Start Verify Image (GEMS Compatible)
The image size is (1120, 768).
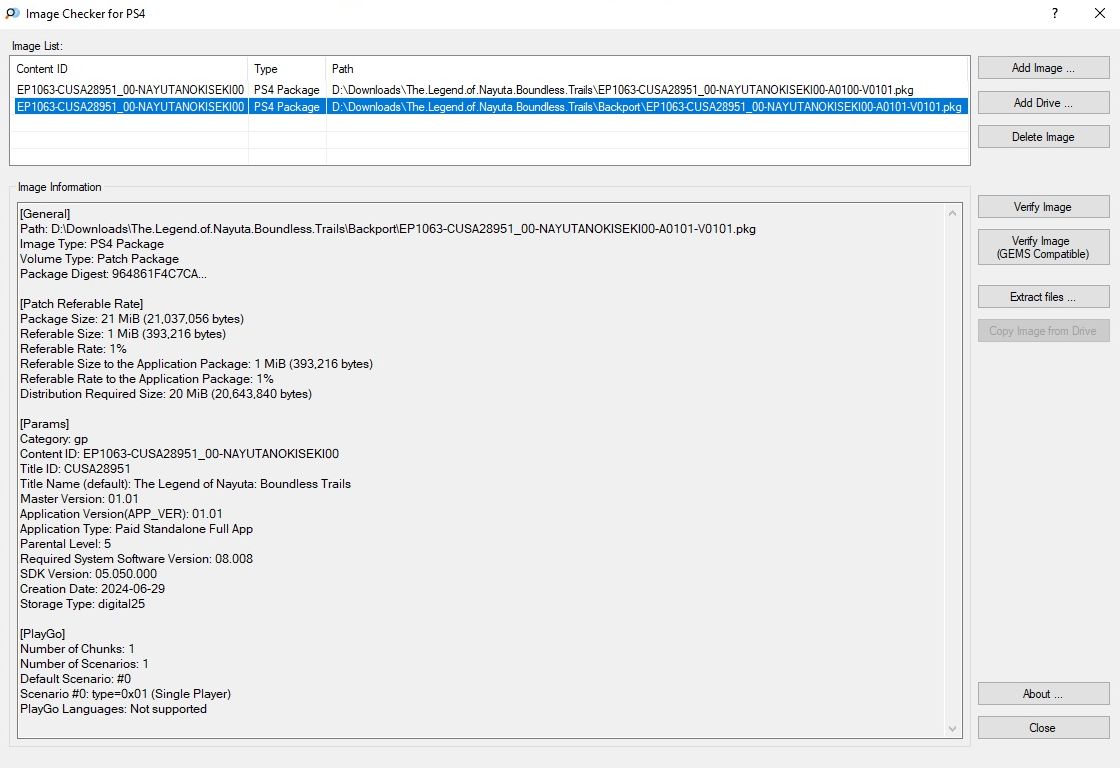coord(1043,247)
